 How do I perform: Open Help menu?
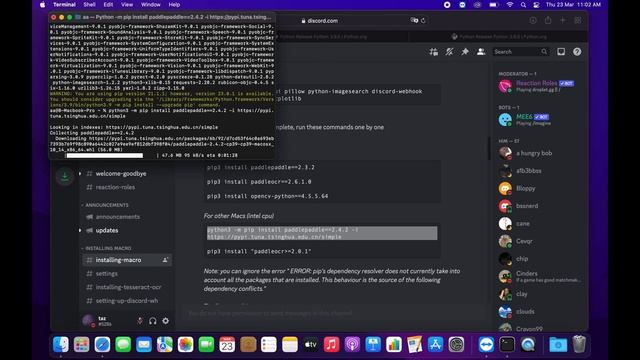click(x=174, y=4)
